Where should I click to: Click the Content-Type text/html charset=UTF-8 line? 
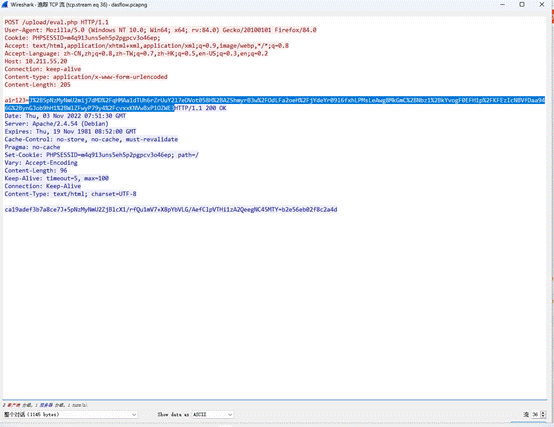tap(70, 194)
